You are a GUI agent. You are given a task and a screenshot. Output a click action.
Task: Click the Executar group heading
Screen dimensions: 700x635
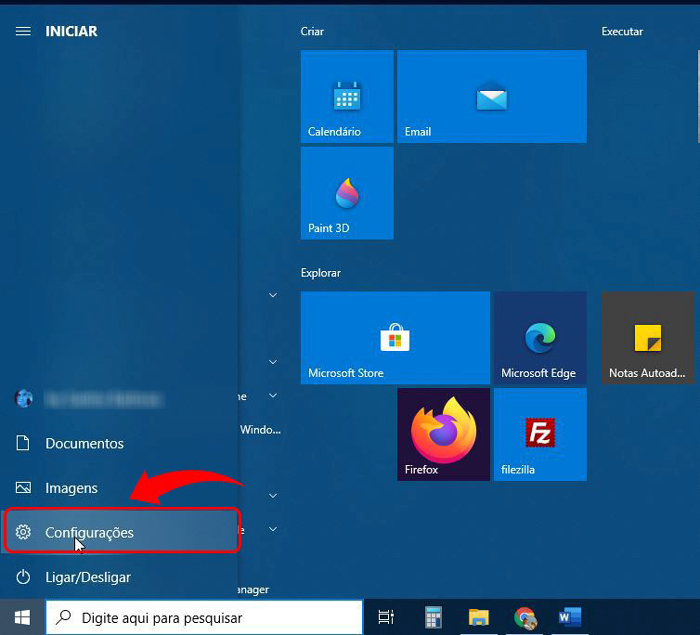pyautogui.click(x=622, y=31)
